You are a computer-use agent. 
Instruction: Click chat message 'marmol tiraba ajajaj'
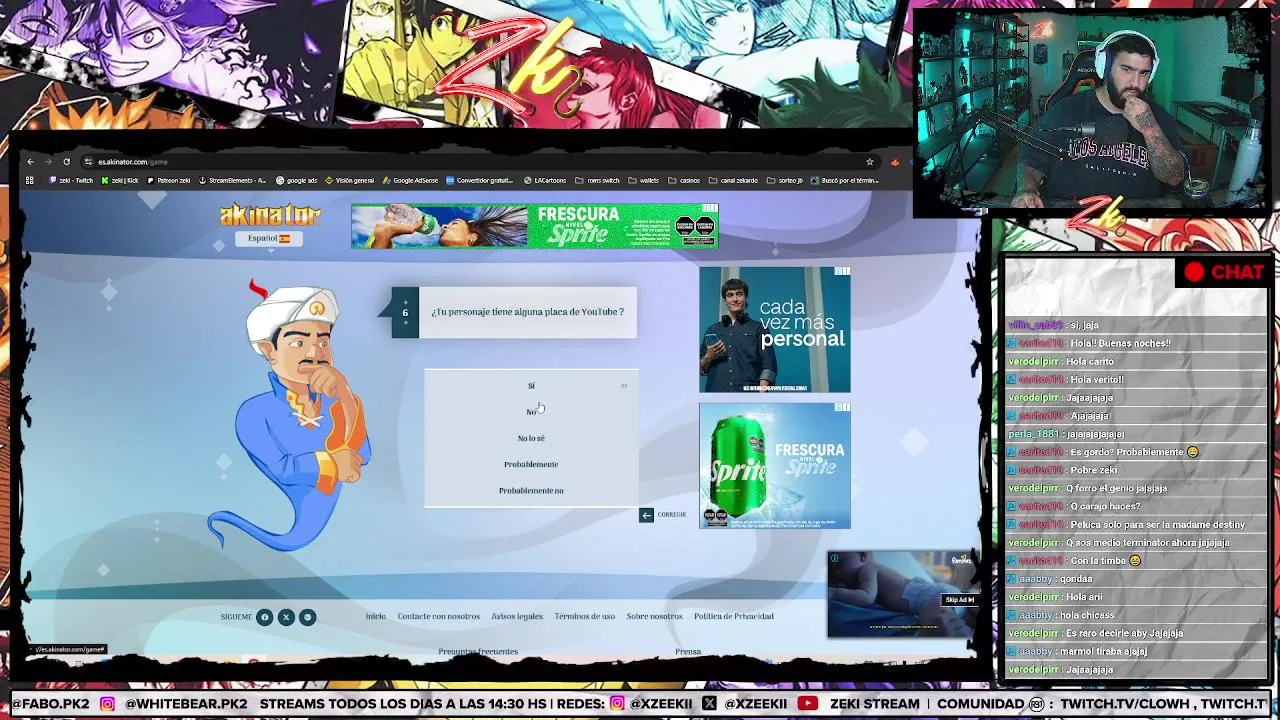[x=1103, y=651]
